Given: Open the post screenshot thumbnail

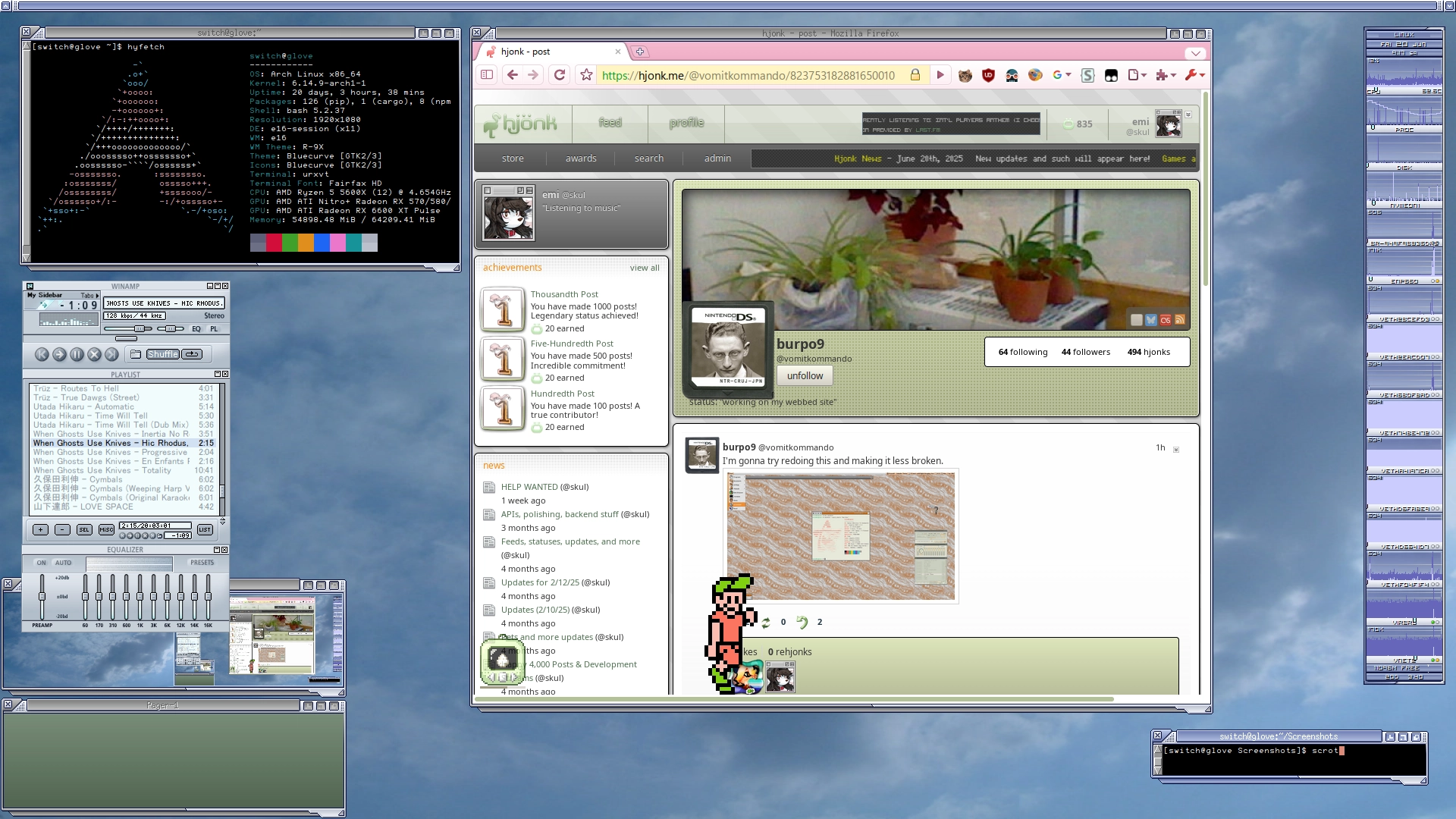Looking at the screenshot, I should point(841,536).
